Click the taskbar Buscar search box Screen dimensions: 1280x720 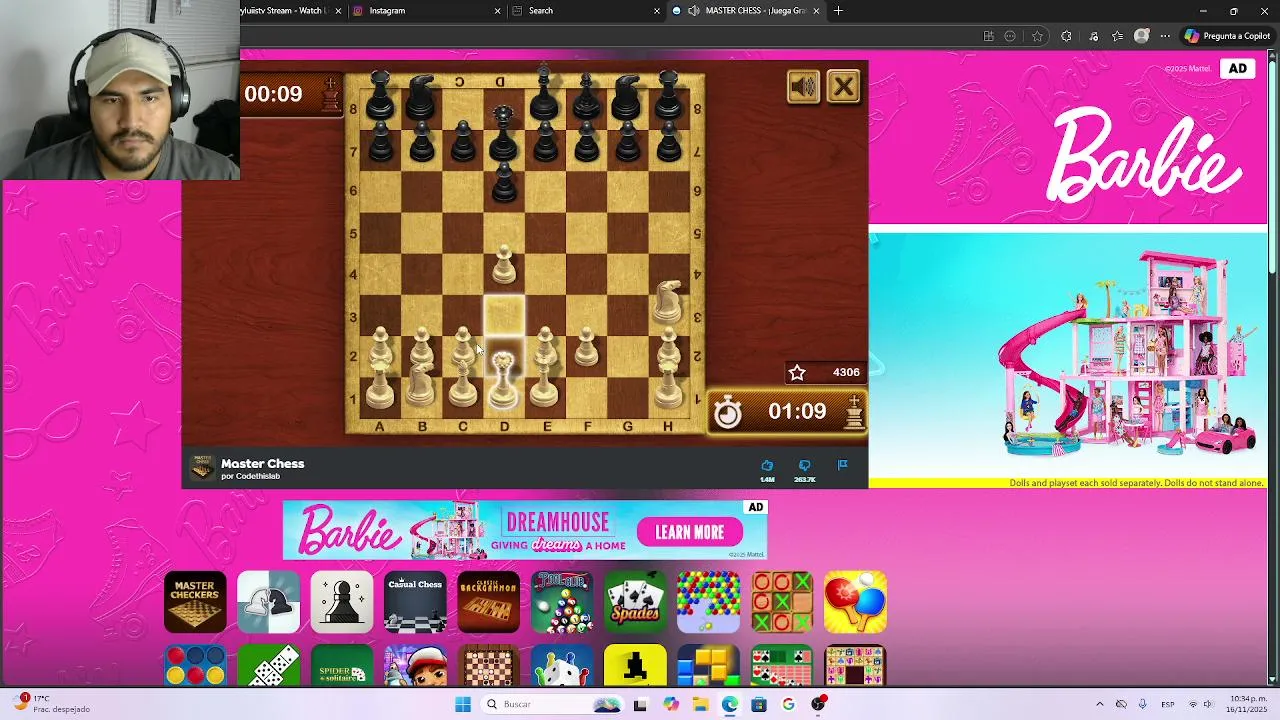[552, 704]
